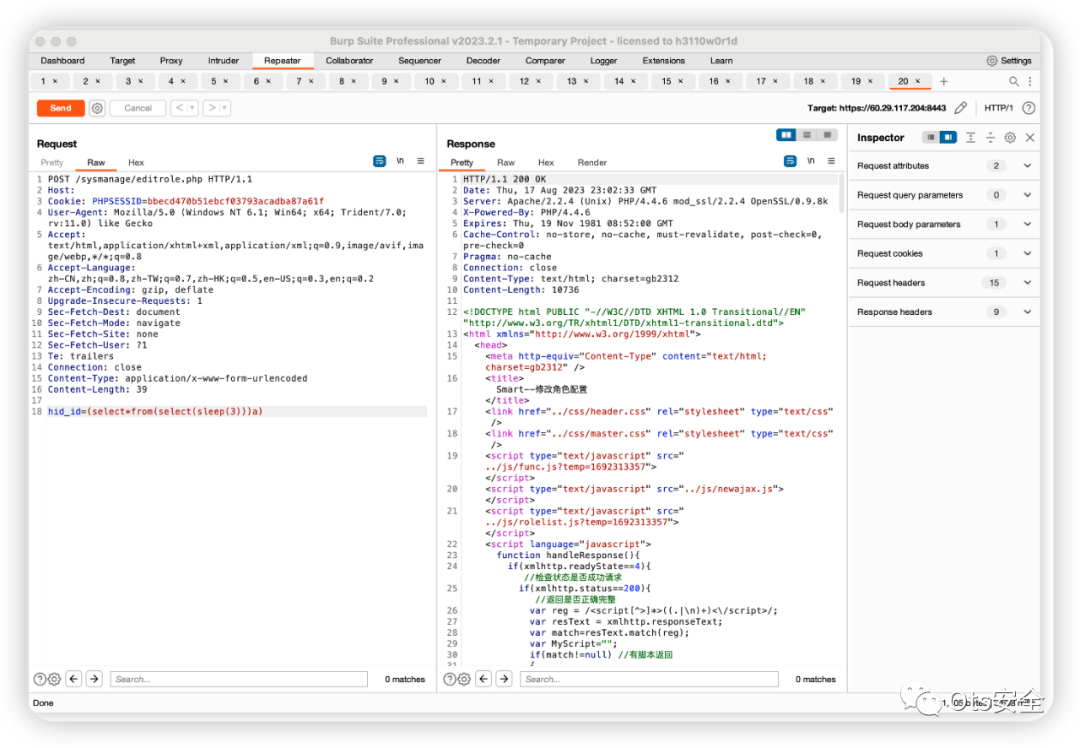This screenshot has height=748, width=1080.
Task: Go to next match in Response
Action: point(504,679)
